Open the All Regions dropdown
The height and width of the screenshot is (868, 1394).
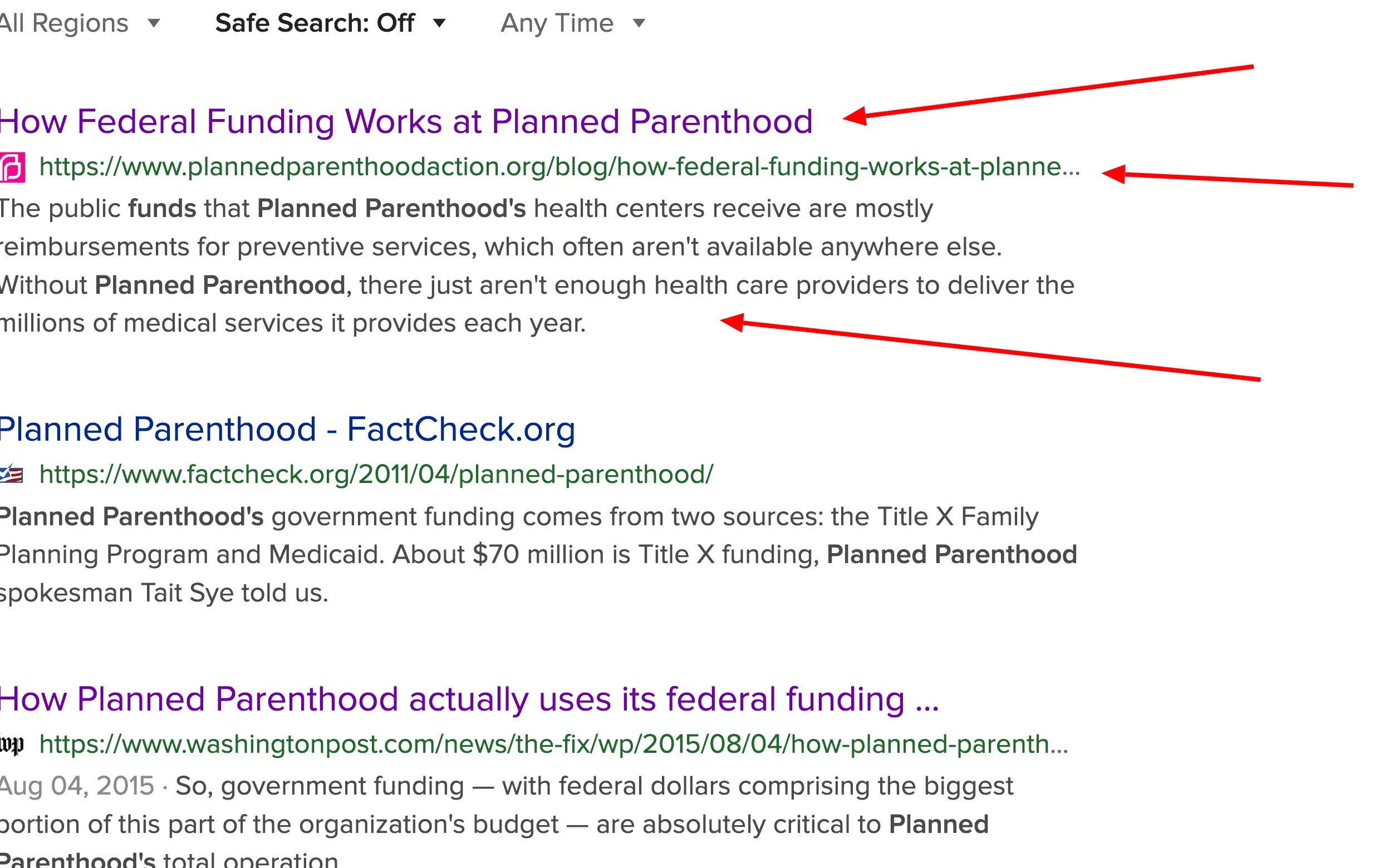65,23
